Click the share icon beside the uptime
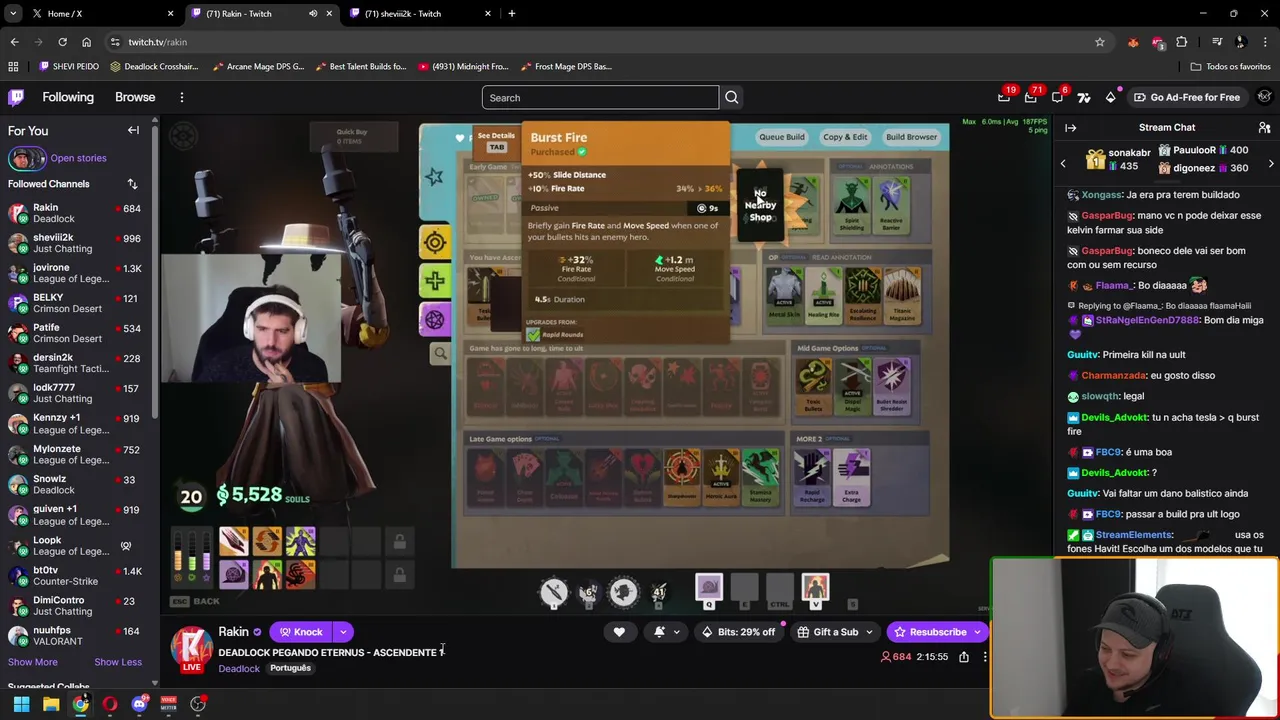Image resolution: width=1280 pixels, height=720 pixels. [964, 657]
